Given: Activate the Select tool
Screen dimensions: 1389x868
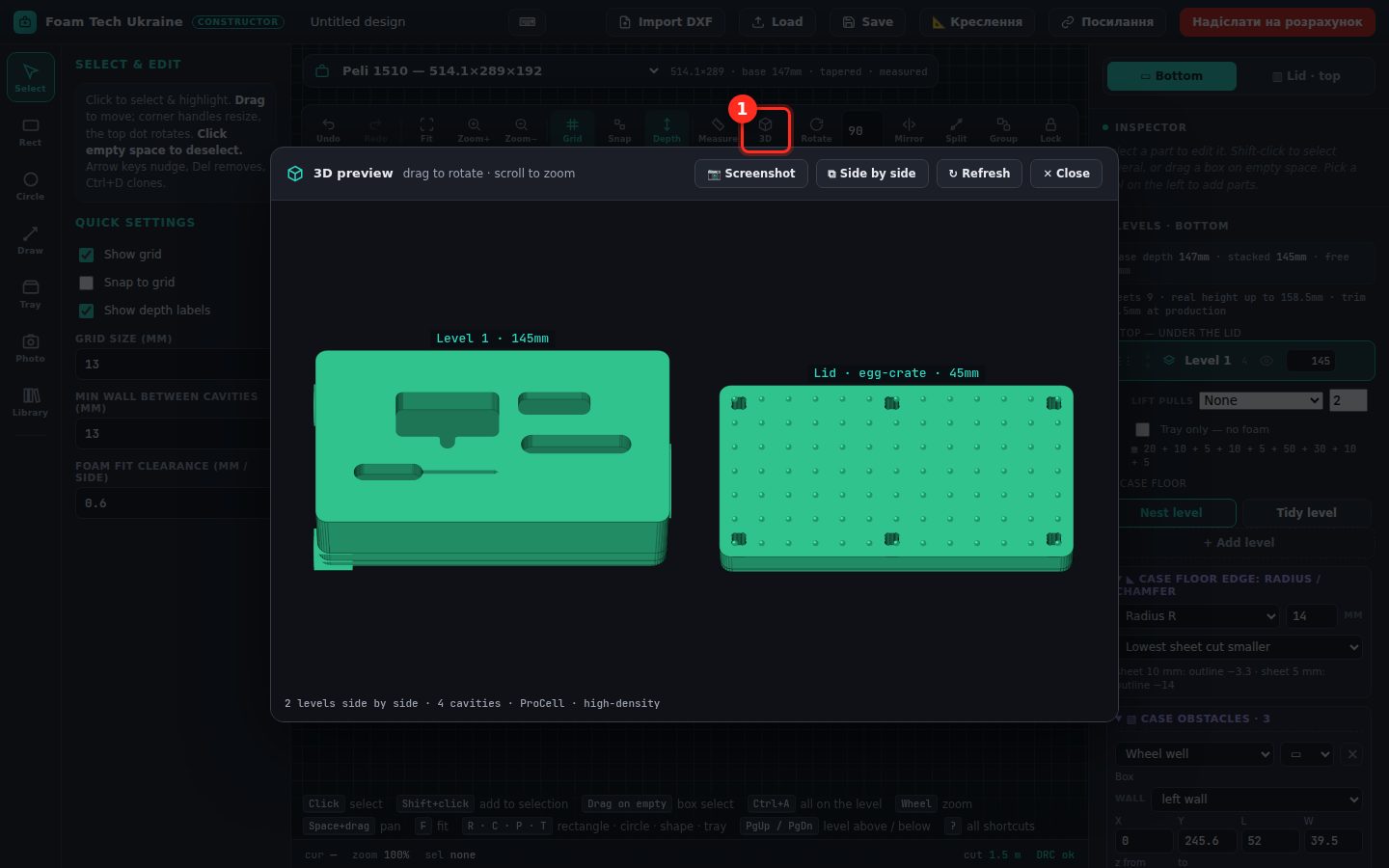Looking at the screenshot, I should click(30, 77).
